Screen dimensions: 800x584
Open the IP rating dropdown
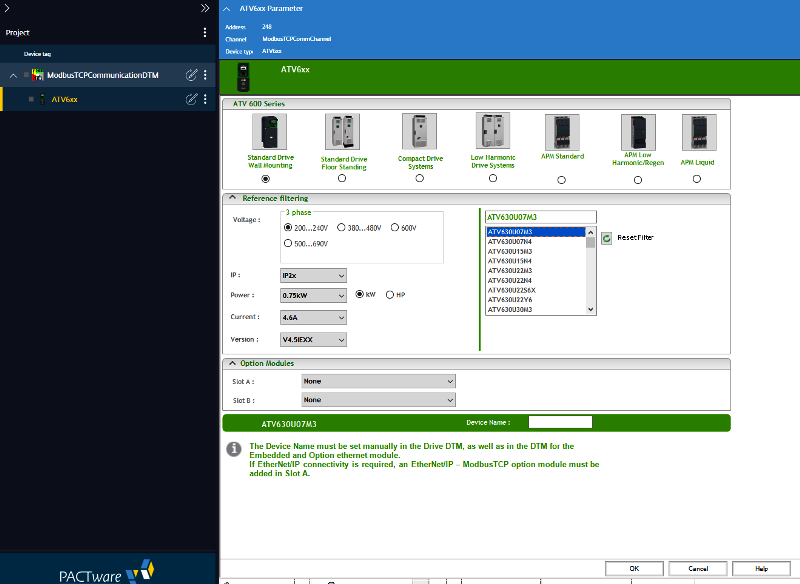pyautogui.click(x=313, y=275)
